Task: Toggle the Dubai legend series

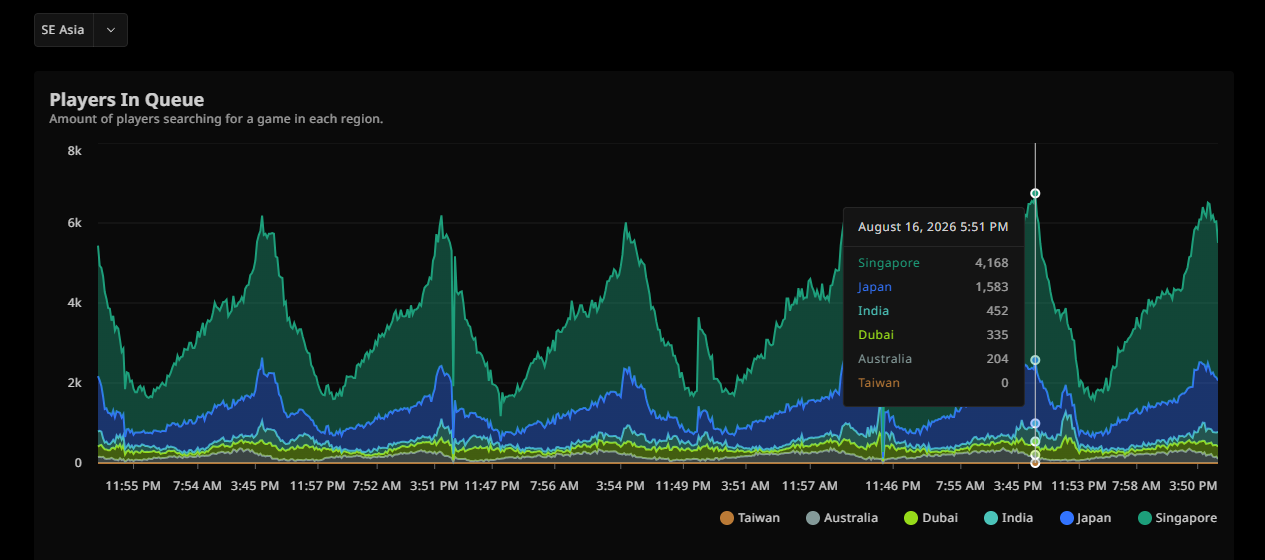Action: (x=930, y=518)
